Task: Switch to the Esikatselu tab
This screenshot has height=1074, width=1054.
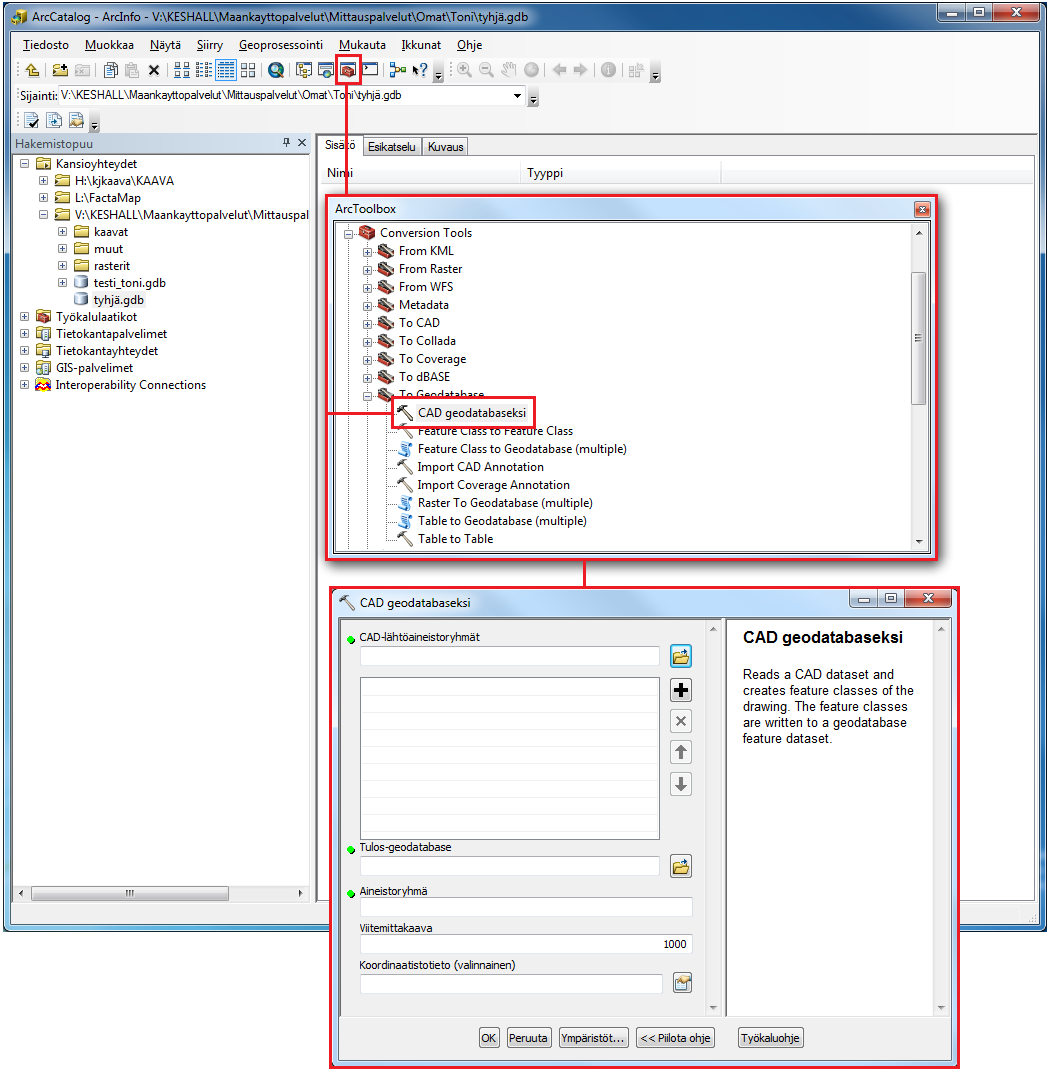Action: tap(392, 147)
